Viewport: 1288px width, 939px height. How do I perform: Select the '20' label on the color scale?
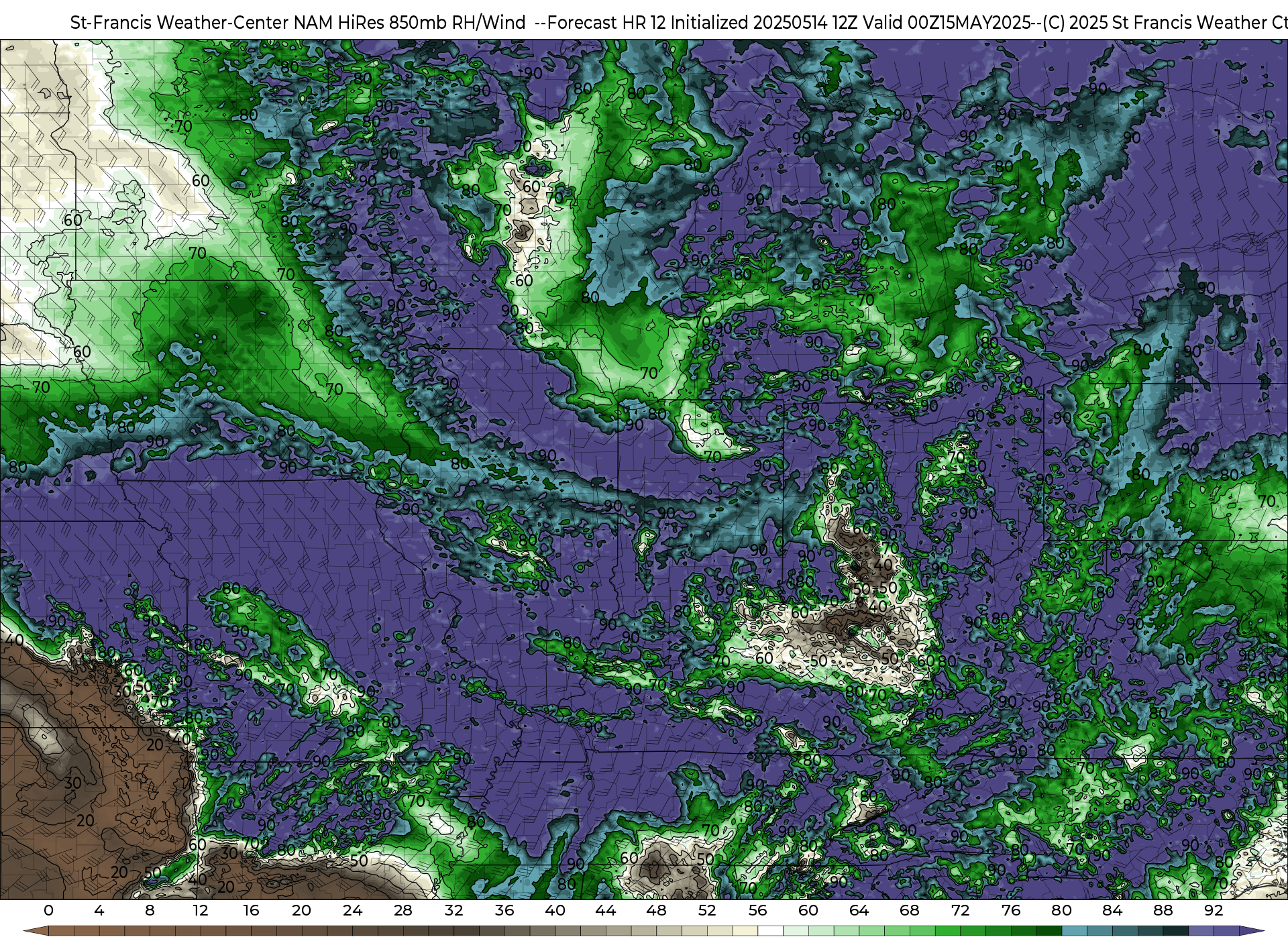(302, 910)
